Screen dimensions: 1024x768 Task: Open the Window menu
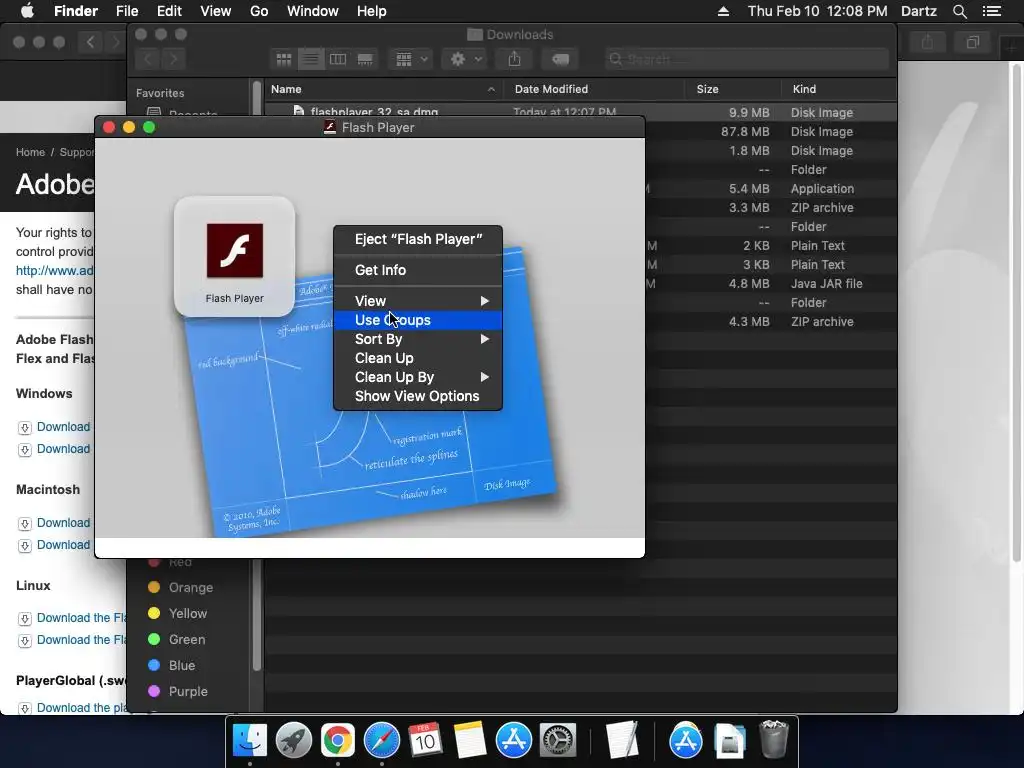coord(313,11)
